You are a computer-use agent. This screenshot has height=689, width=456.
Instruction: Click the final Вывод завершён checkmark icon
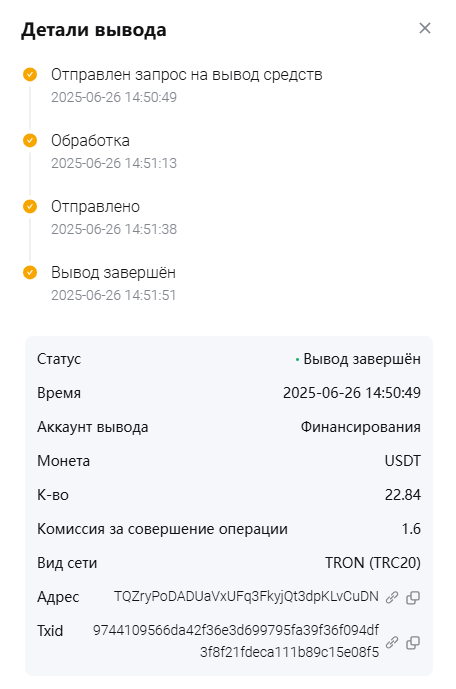click(30, 272)
